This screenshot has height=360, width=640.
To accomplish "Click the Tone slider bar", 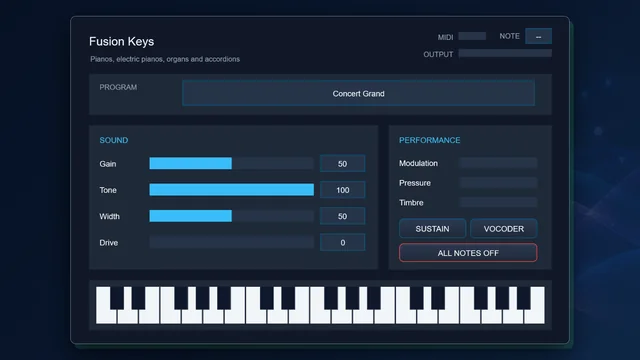I will (231, 189).
